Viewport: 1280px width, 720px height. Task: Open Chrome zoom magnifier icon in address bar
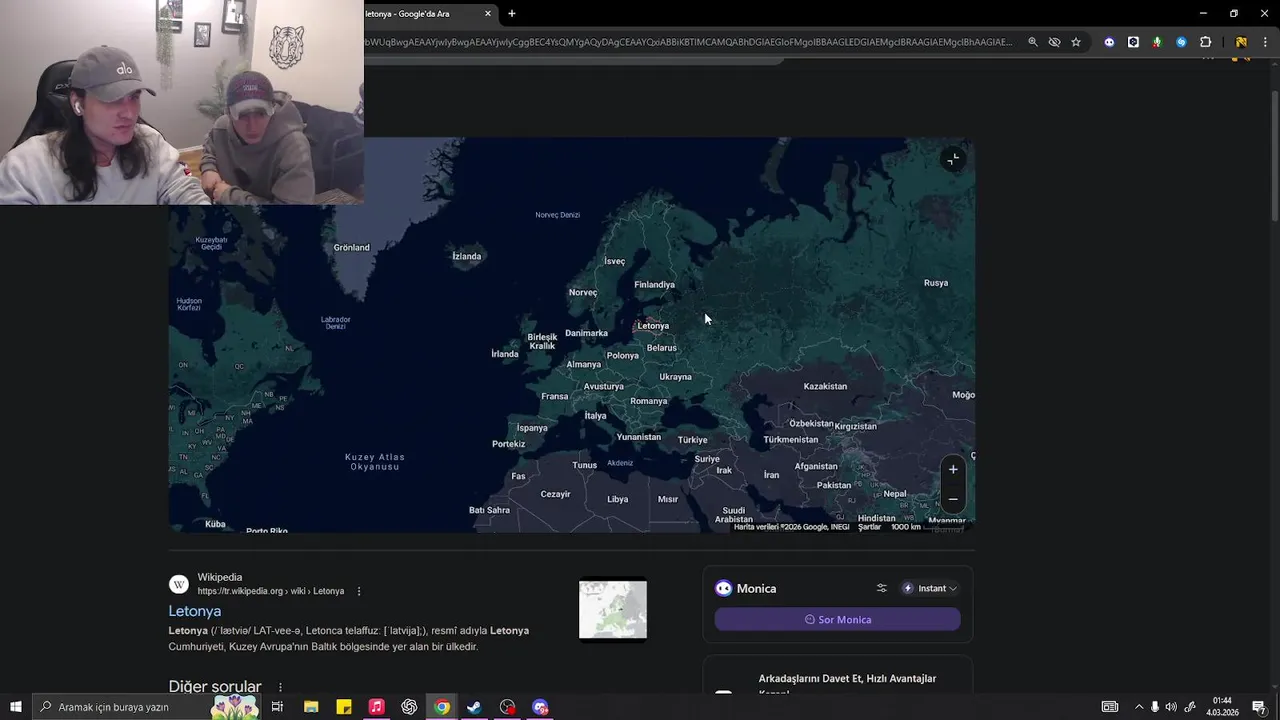(x=1033, y=42)
